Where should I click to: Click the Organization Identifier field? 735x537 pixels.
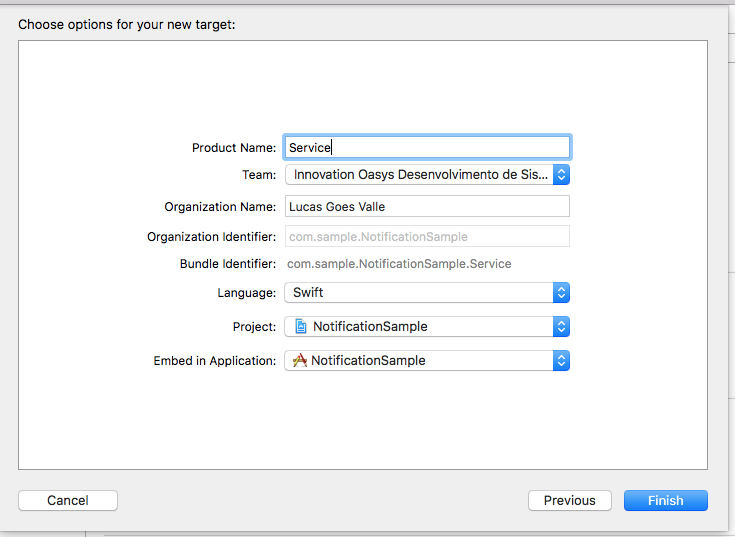427,237
